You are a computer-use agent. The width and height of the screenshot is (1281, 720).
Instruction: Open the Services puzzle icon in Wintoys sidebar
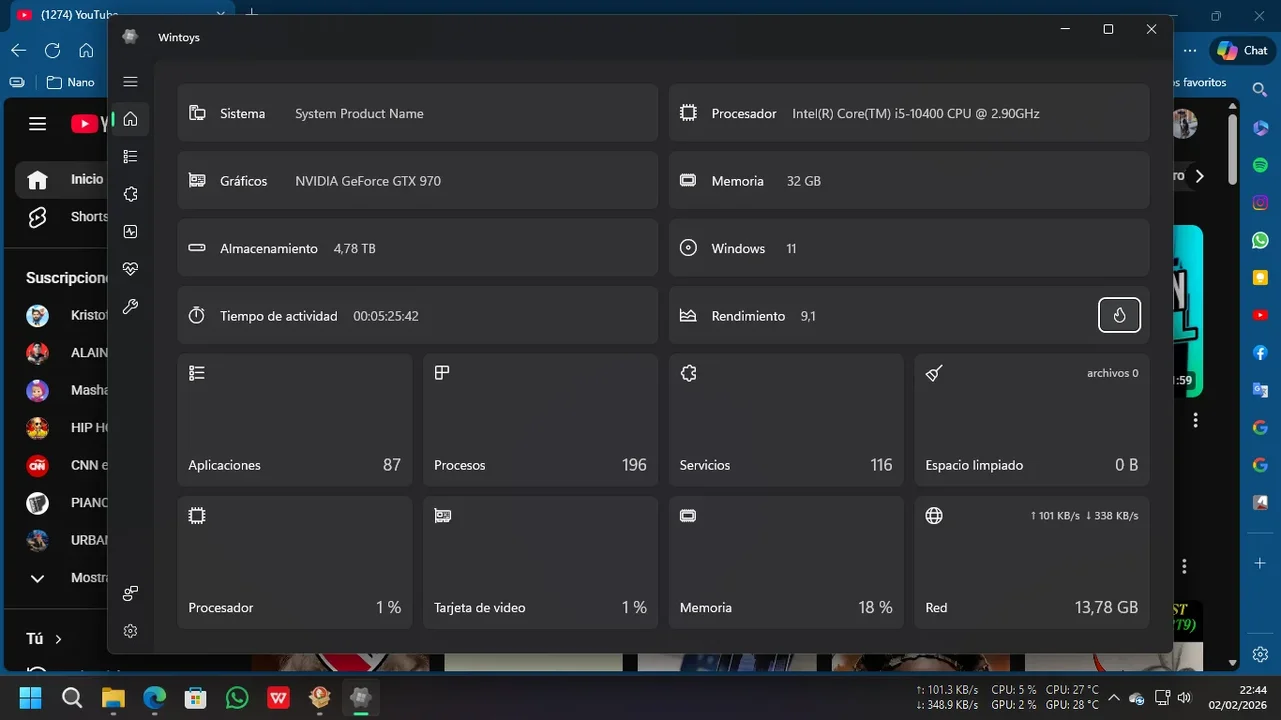(x=130, y=194)
